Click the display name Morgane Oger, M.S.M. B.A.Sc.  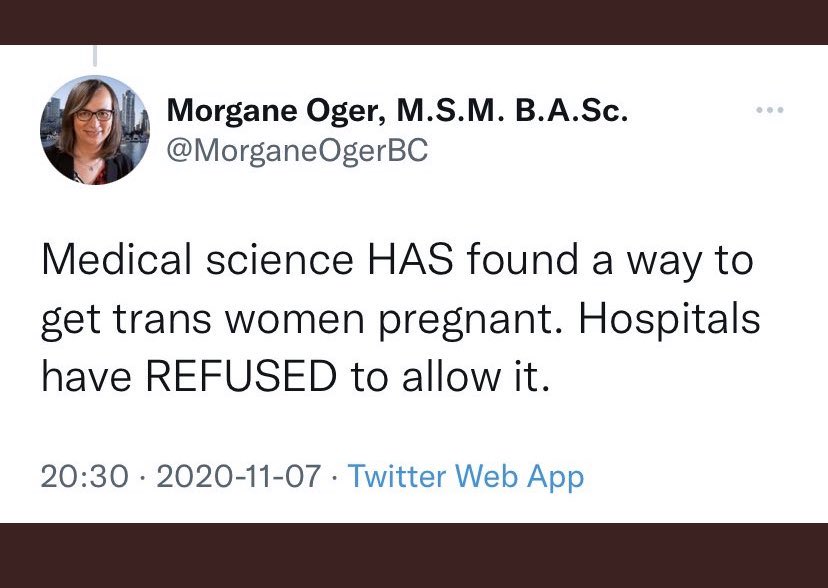click(397, 111)
